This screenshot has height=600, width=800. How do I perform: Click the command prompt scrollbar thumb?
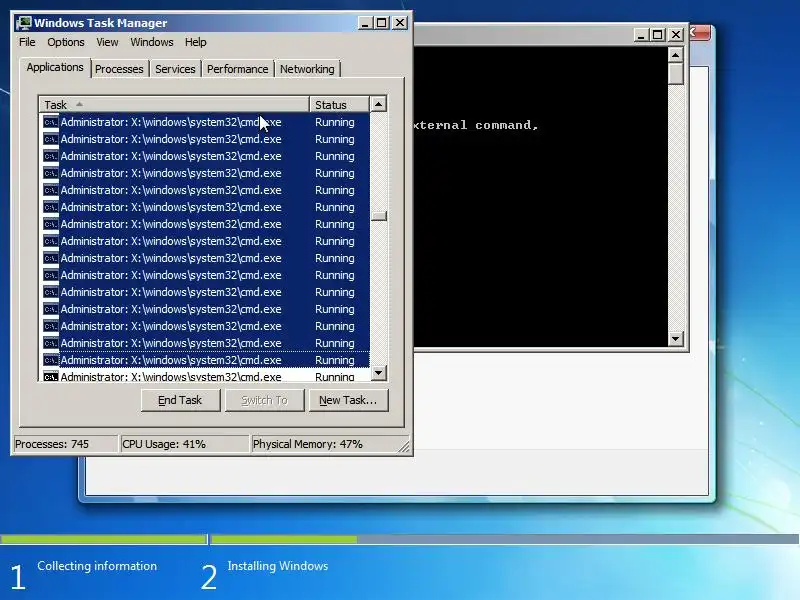(x=676, y=74)
